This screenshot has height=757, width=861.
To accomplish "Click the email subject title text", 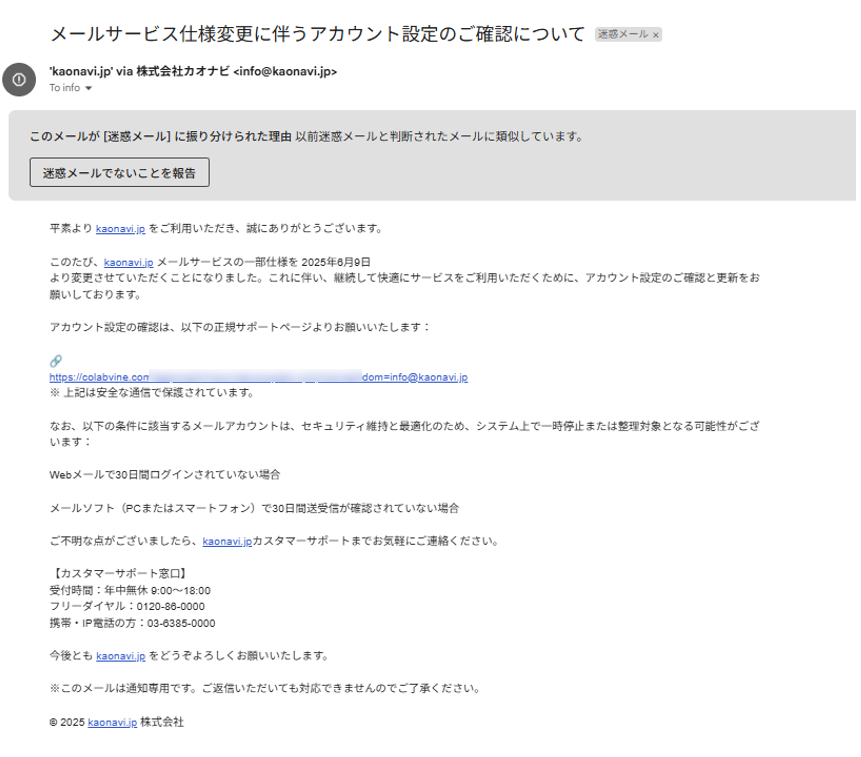I will tap(318, 32).
